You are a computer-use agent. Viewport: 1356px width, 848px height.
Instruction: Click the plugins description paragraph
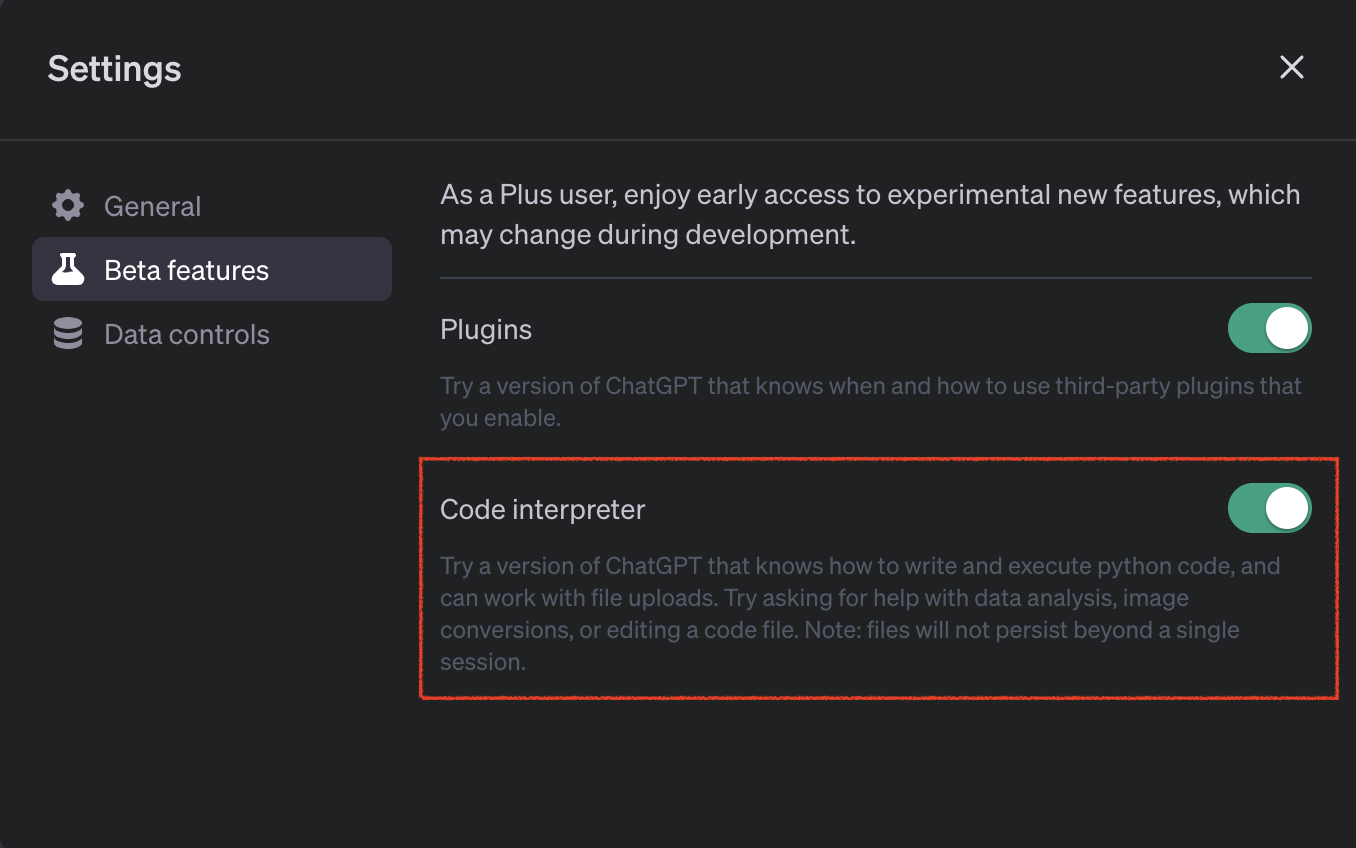(x=870, y=401)
